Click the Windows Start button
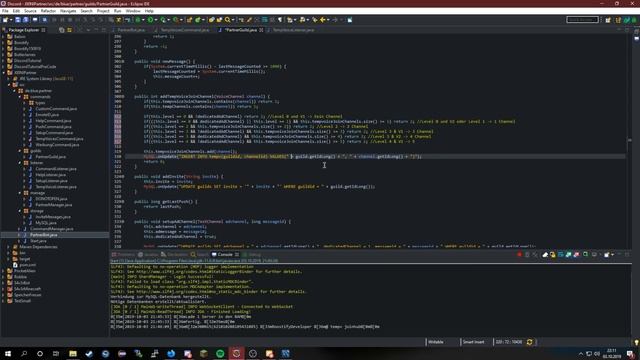Screen dimensions: 640x360 pos(8,353)
